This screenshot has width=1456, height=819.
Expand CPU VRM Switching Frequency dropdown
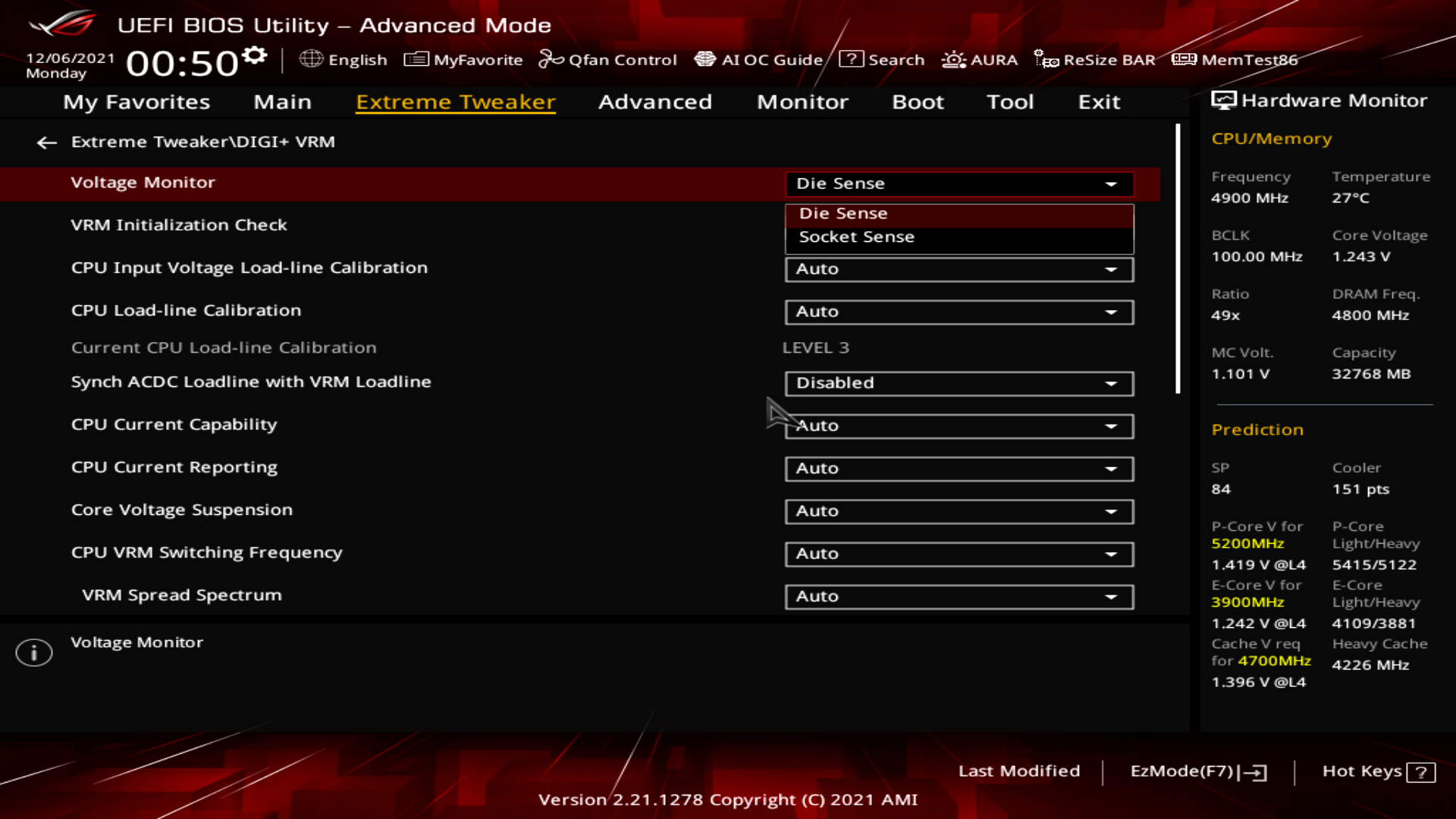coord(959,554)
